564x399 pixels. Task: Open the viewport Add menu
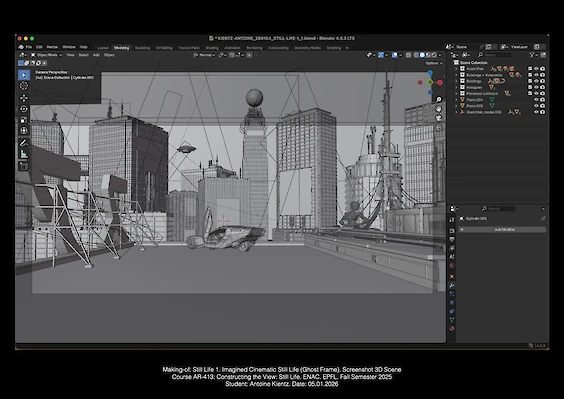click(x=96, y=55)
